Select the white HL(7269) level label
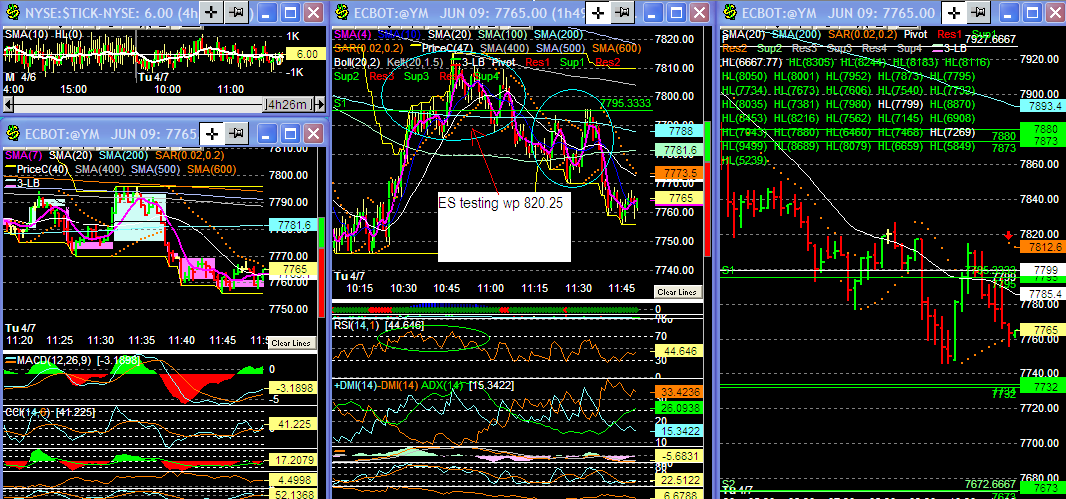Image resolution: width=1066 pixels, height=499 pixels. (951, 132)
